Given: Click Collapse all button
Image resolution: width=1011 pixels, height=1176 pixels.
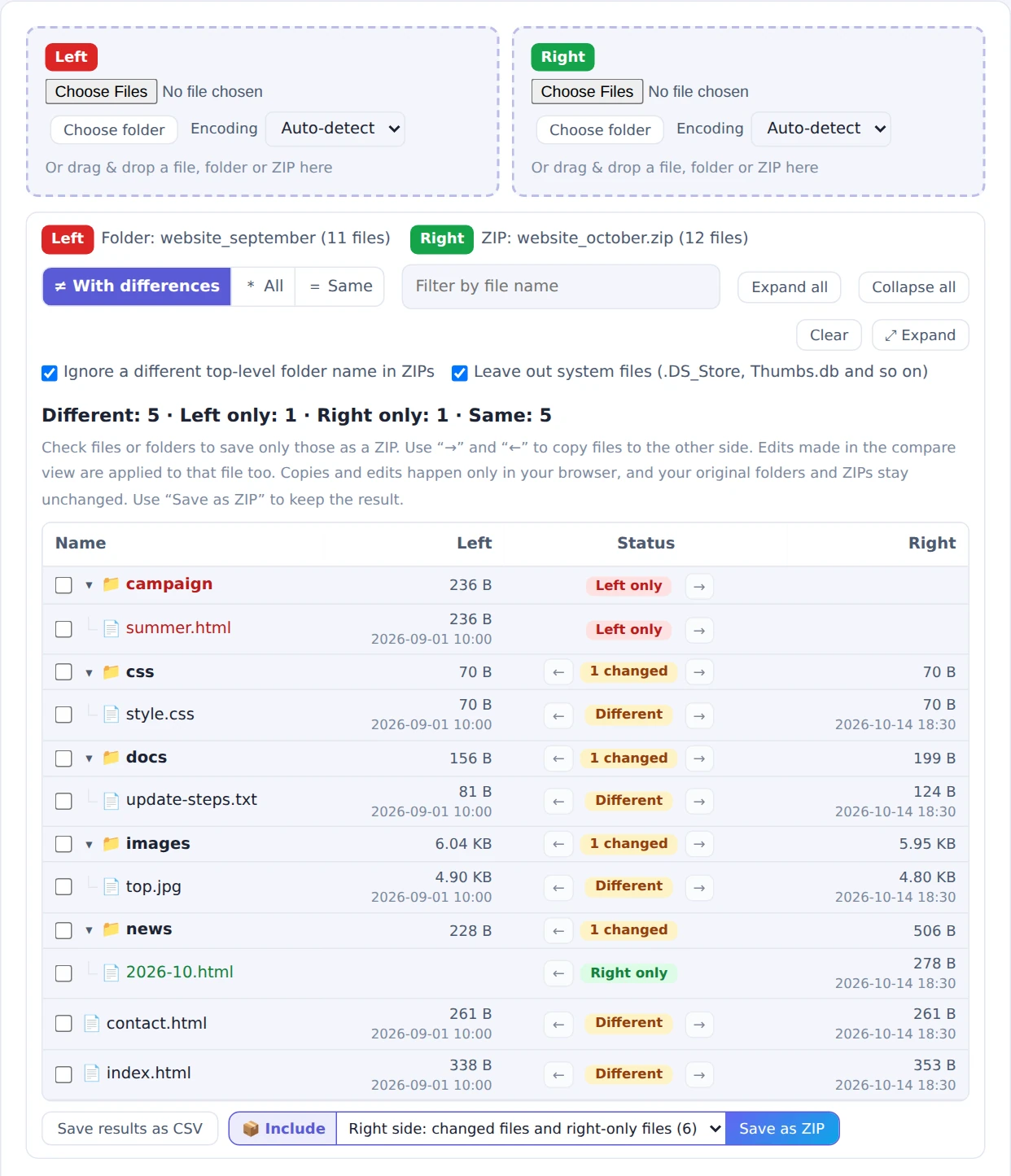Looking at the screenshot, I should coord(913,287).
